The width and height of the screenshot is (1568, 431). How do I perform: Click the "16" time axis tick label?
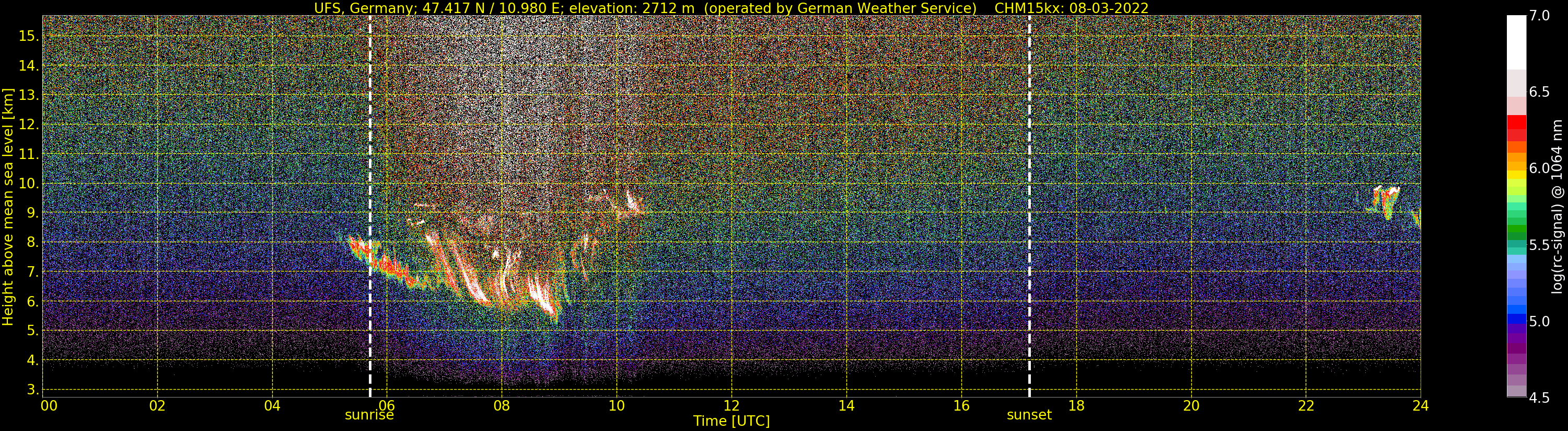(961, 406)
